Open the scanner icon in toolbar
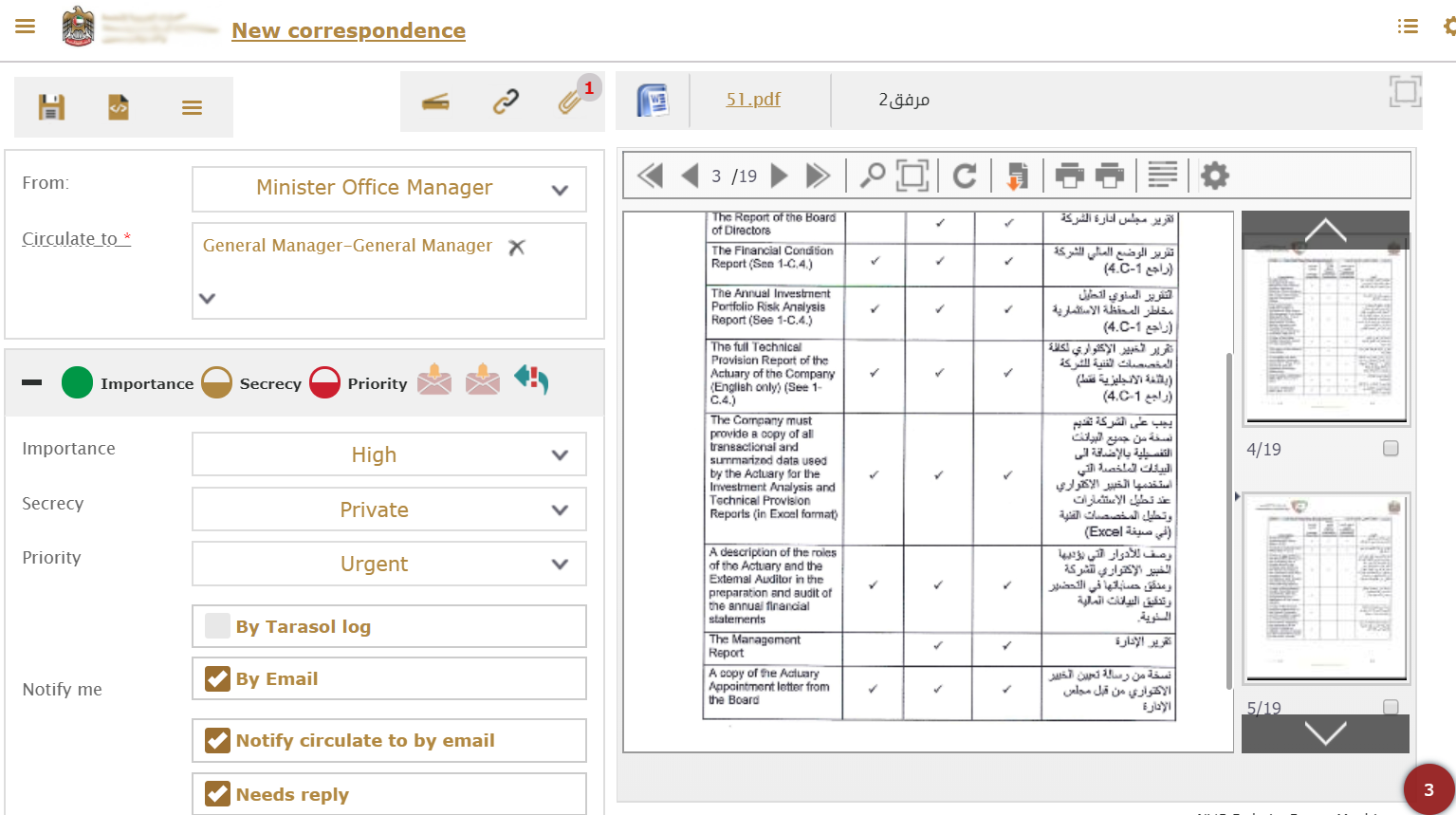This screenshot has width=1456, height=815. coord(435,102)
